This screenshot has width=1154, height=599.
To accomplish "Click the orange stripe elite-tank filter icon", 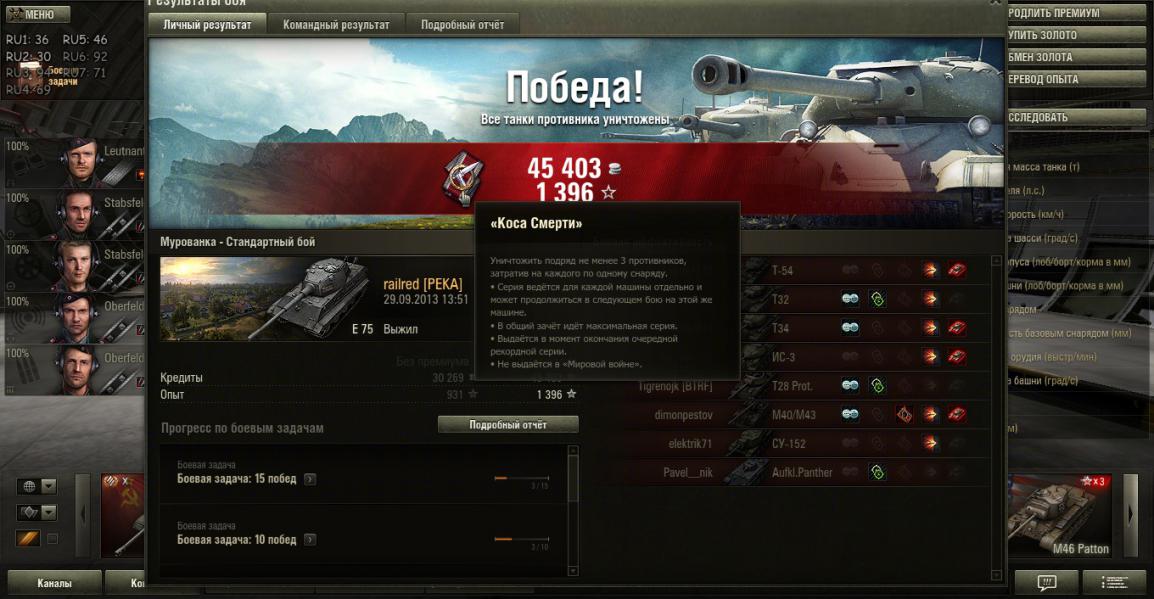I will 28,539.
